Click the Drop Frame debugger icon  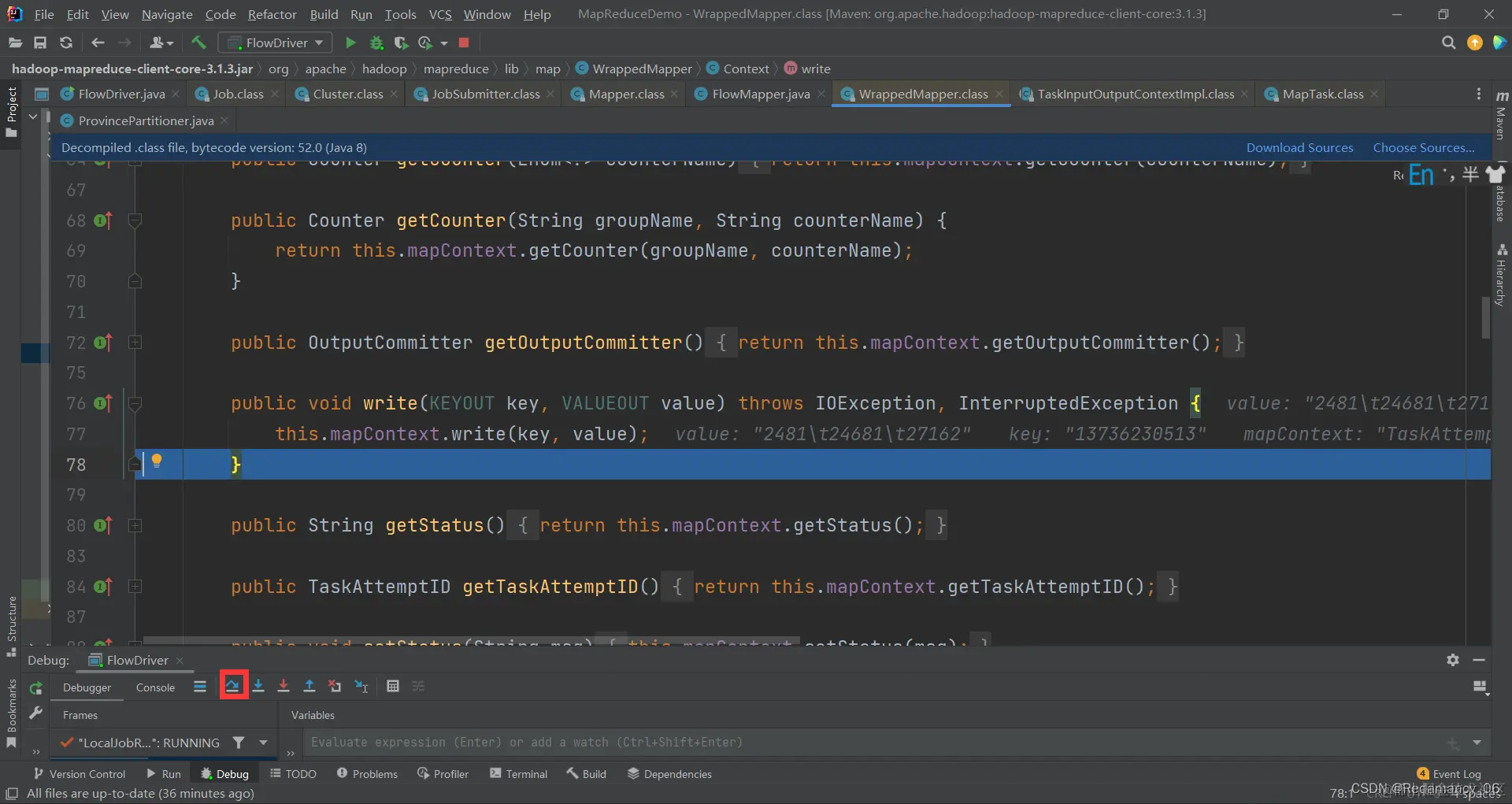pyautogui.click(x=335, y=686)
